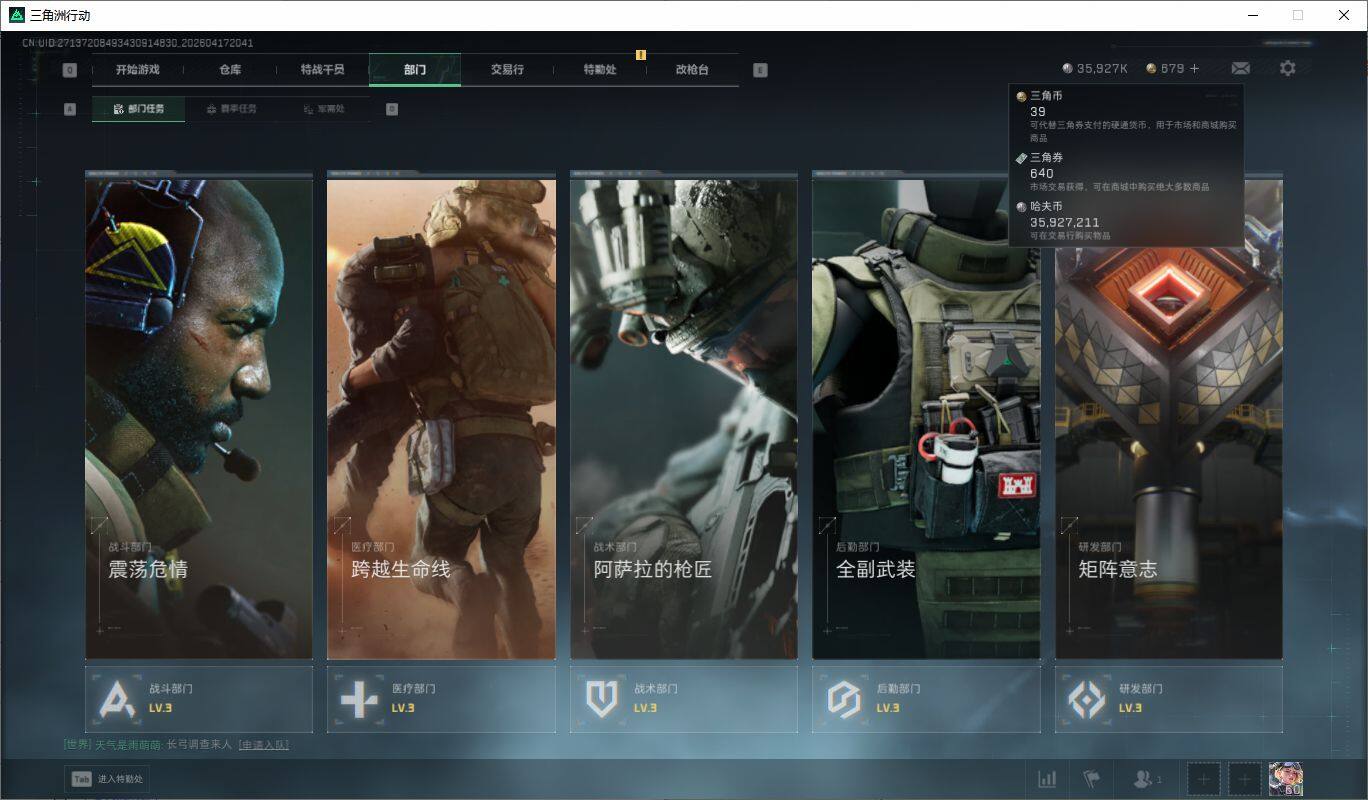Click the 三角洲行动 app logo in title bar
Screen dimensions: 1368x800
17,15
